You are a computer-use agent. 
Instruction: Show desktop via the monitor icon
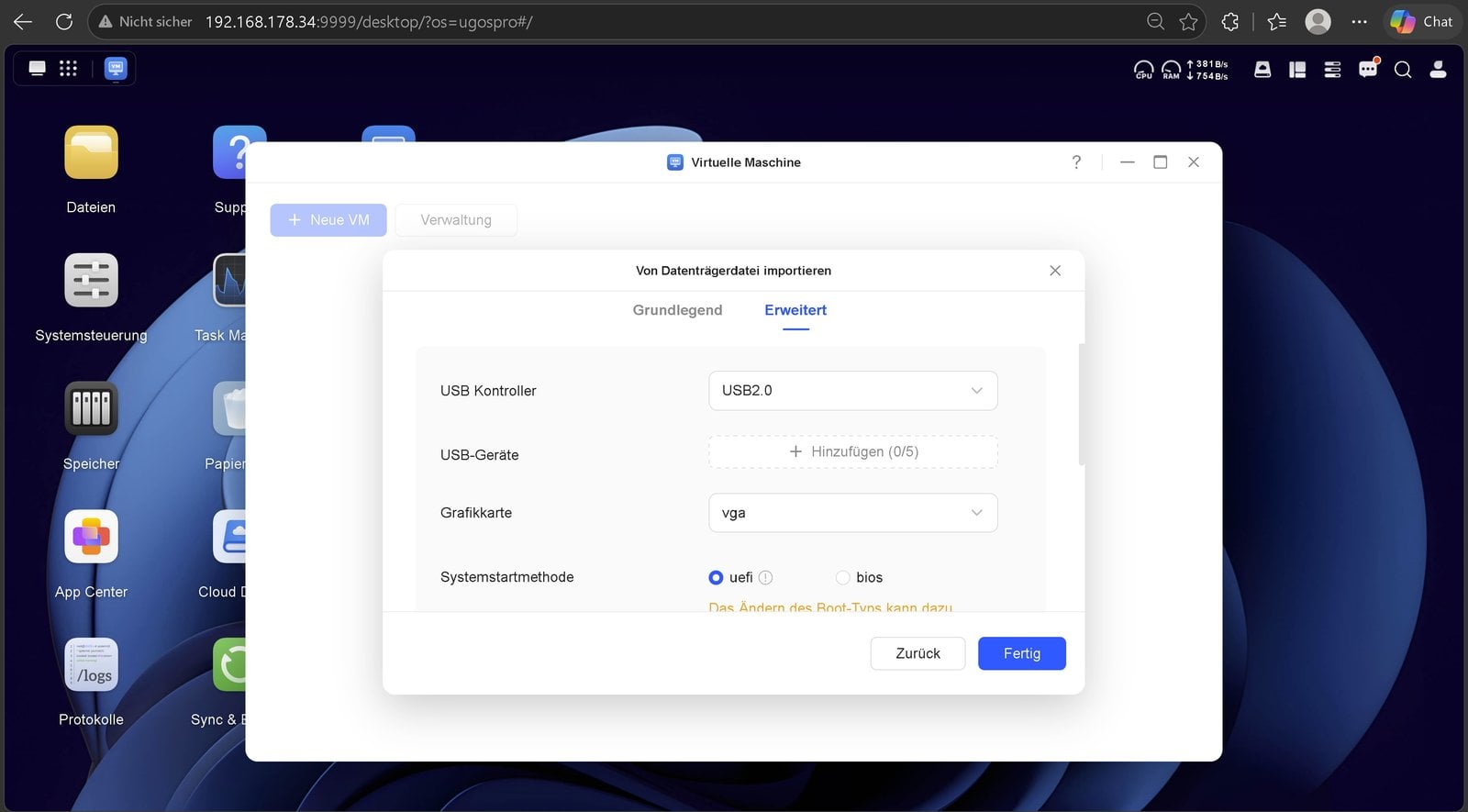tap(38, 68)
